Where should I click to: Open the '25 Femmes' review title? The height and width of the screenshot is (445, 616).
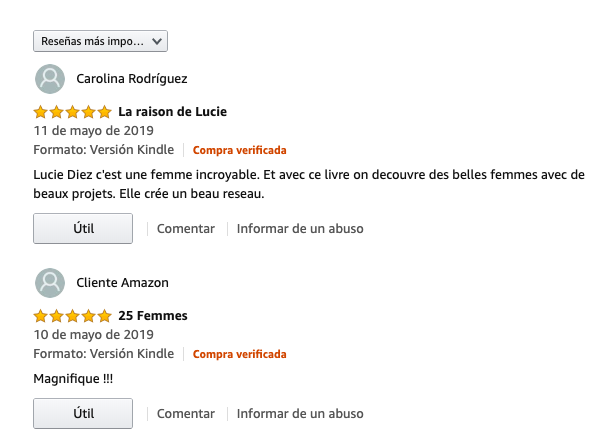point(153,316)
